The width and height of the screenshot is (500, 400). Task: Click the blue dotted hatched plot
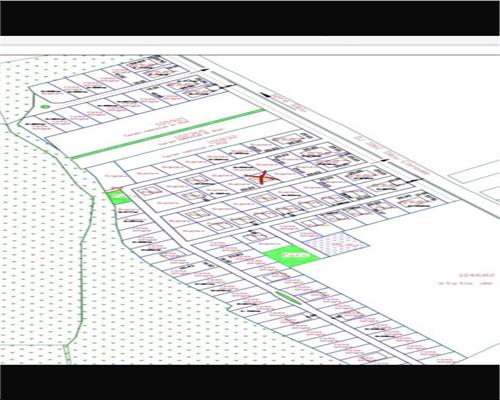(x=337, y=245)
